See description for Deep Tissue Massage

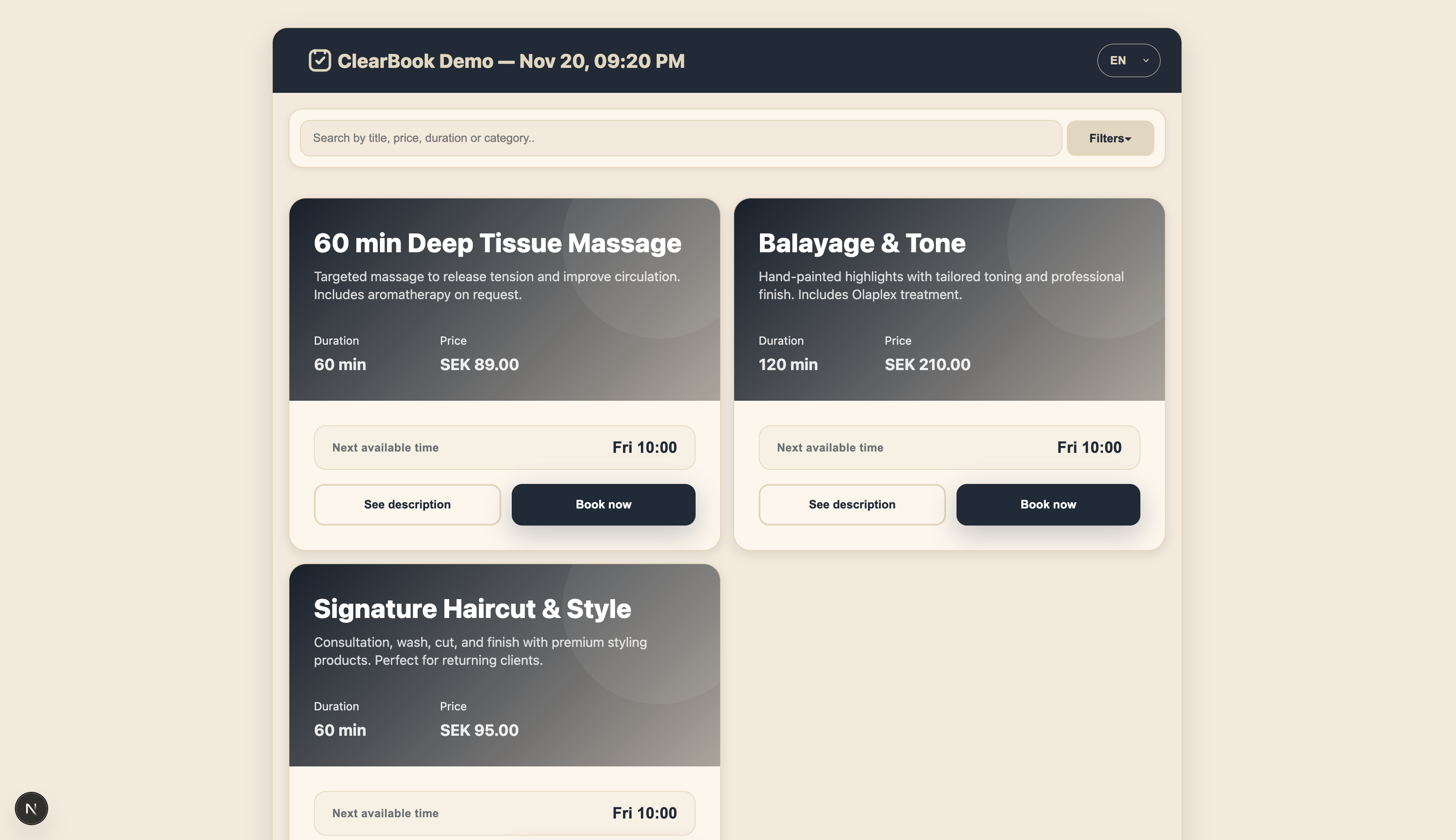tap(407, 504)
